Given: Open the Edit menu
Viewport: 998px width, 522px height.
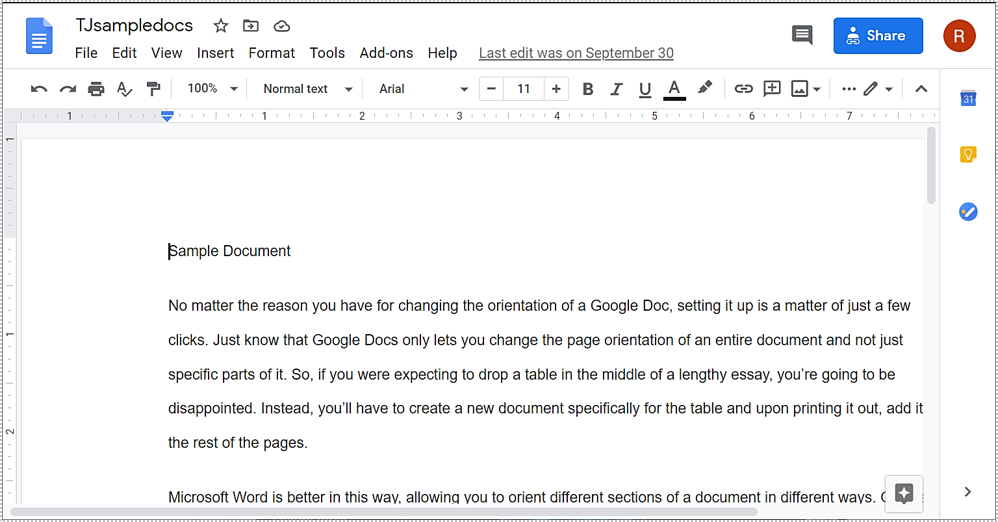Looking at the screenshot, I should tap(124, 53).
